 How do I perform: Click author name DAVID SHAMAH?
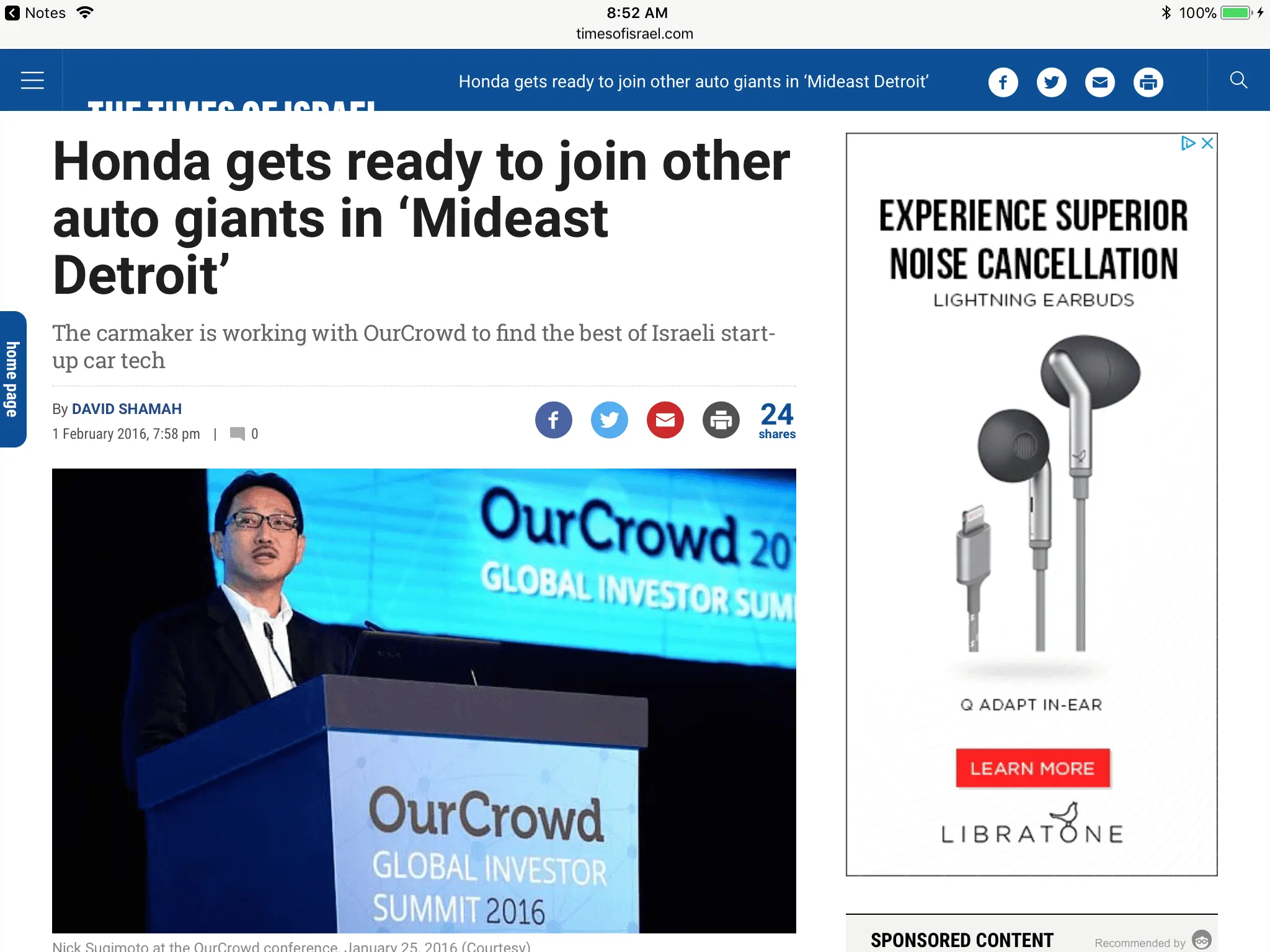pyautogui.click(x=127, y=409)
